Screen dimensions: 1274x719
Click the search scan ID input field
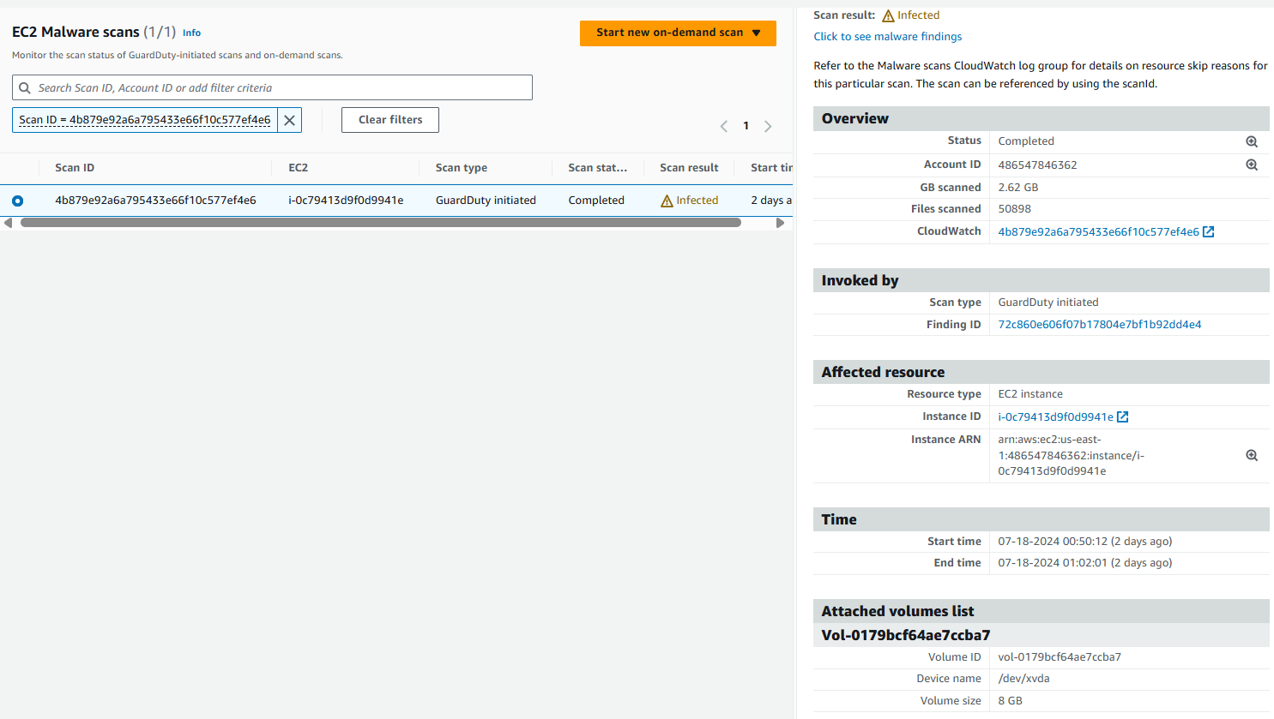coord(272,88)
